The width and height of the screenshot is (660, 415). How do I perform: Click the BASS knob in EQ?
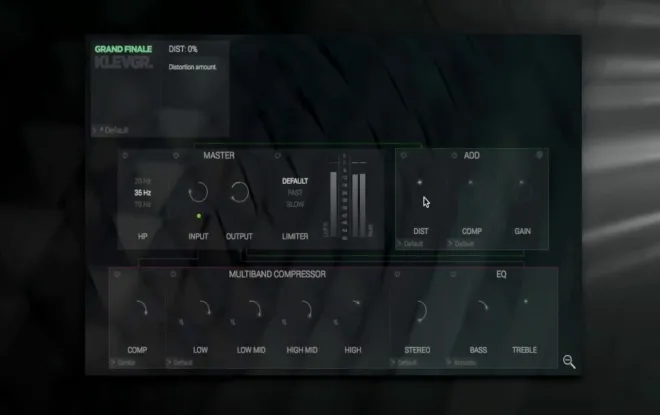coord(479,311)
